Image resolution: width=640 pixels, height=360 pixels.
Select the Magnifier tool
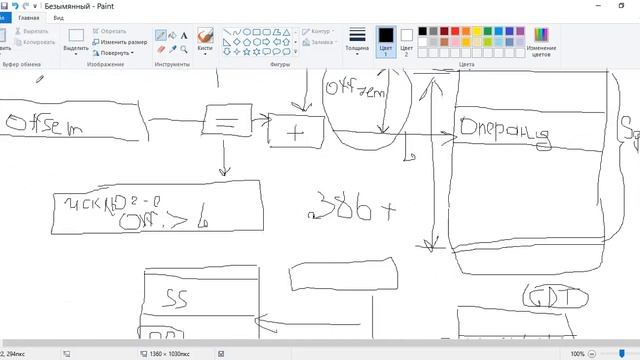coord(184,49)
